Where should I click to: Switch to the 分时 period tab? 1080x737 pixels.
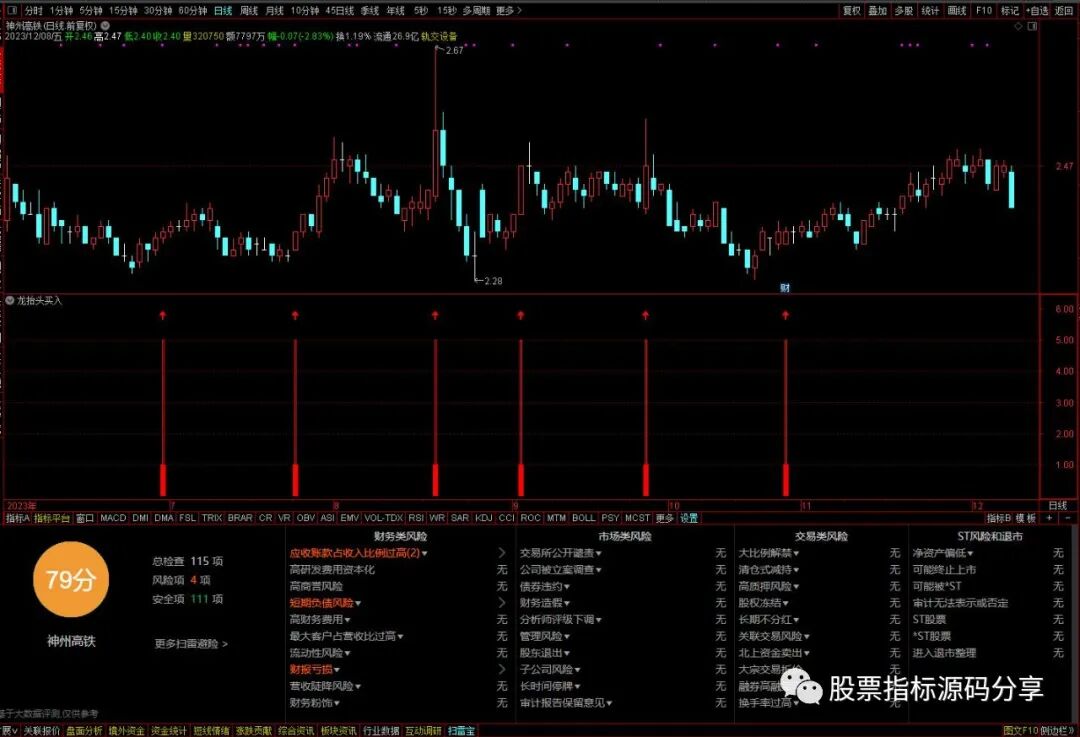point(33,10)
